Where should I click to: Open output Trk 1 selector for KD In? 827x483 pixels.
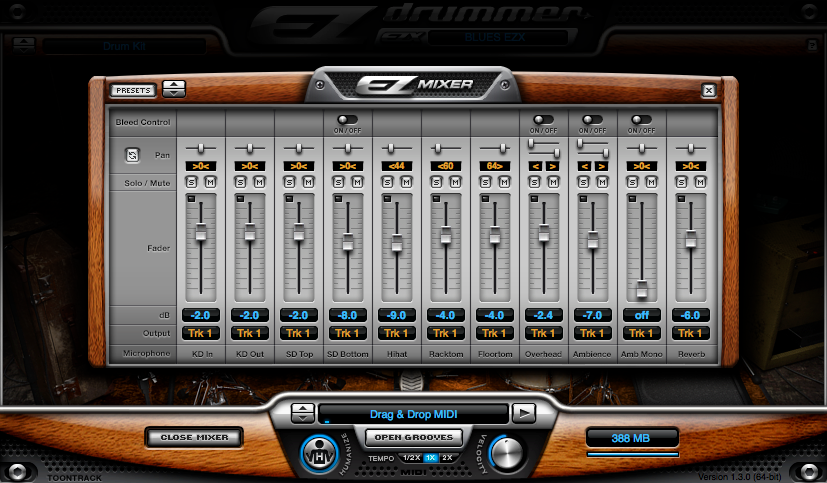201,333
